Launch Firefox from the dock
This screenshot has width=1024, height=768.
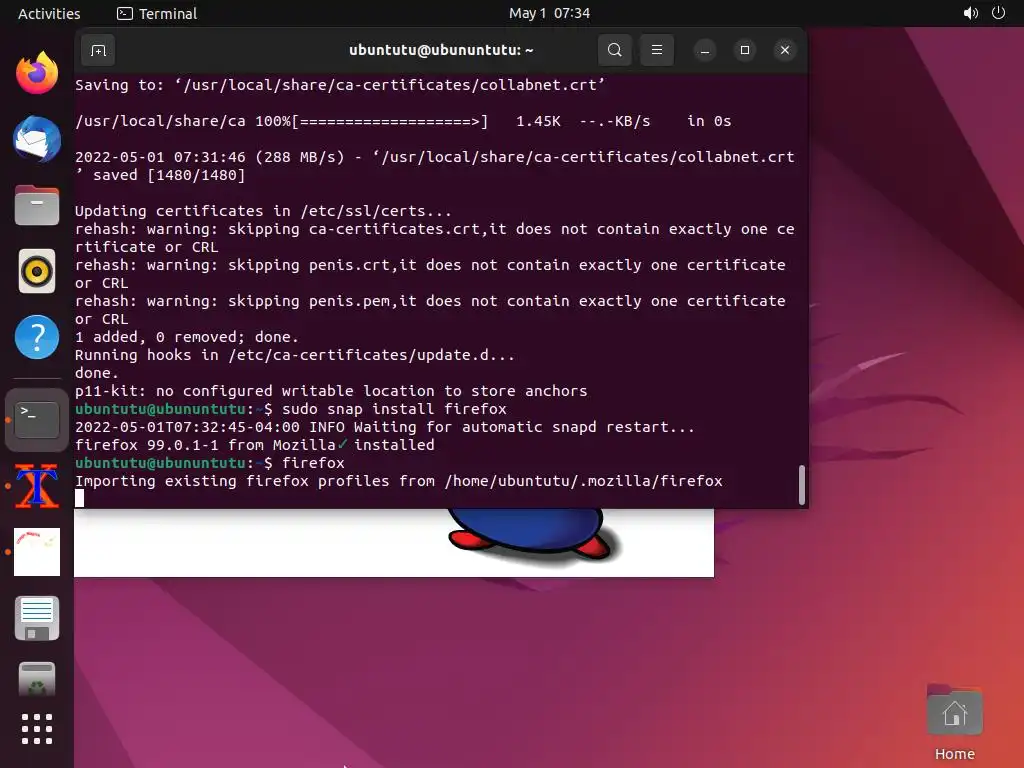tap(37, 72)
